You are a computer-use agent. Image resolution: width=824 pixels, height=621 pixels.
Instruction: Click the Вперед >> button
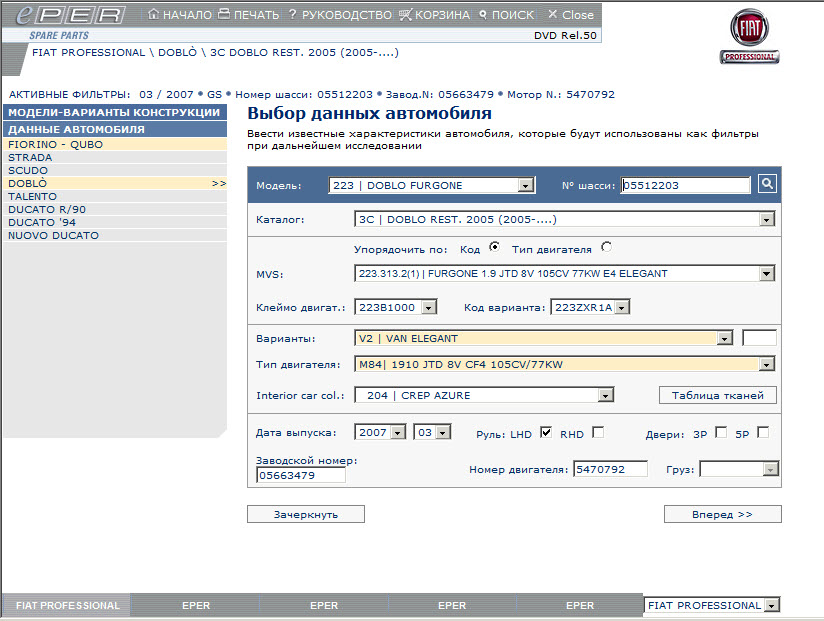pyautogui.click(x=722, y=514)
